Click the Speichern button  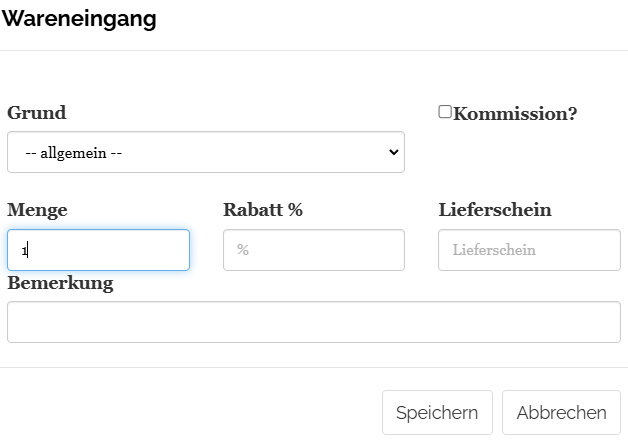[437, 412]
